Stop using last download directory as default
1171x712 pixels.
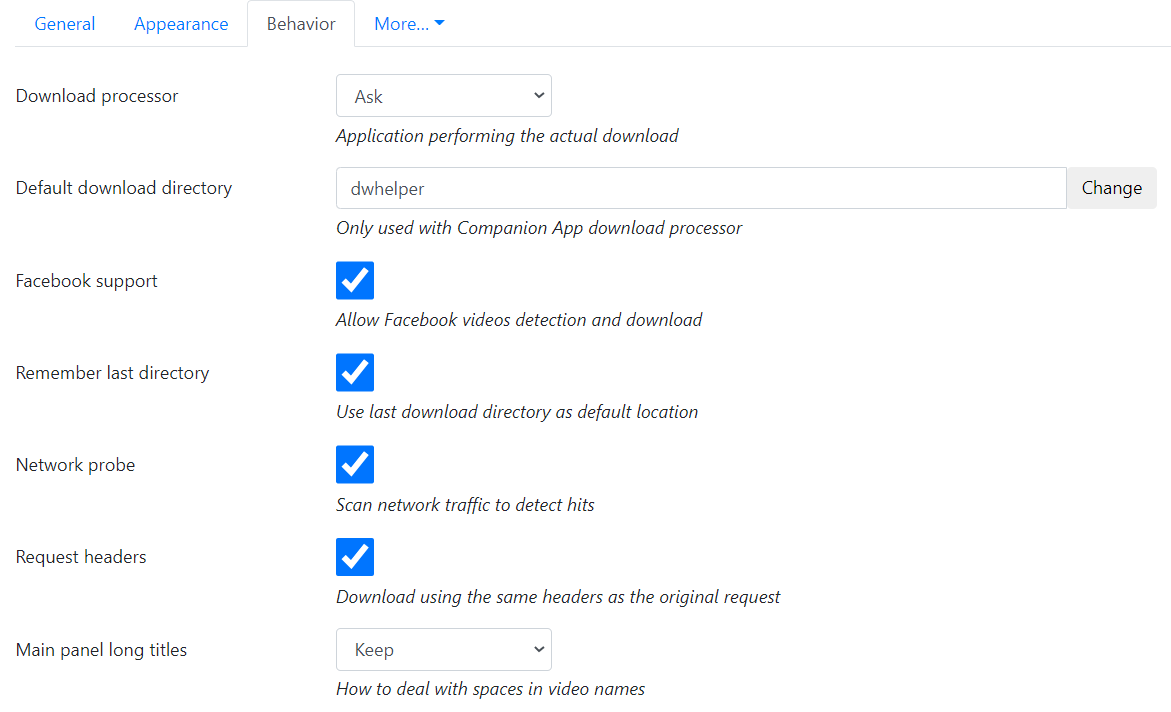tap(354, 372)
